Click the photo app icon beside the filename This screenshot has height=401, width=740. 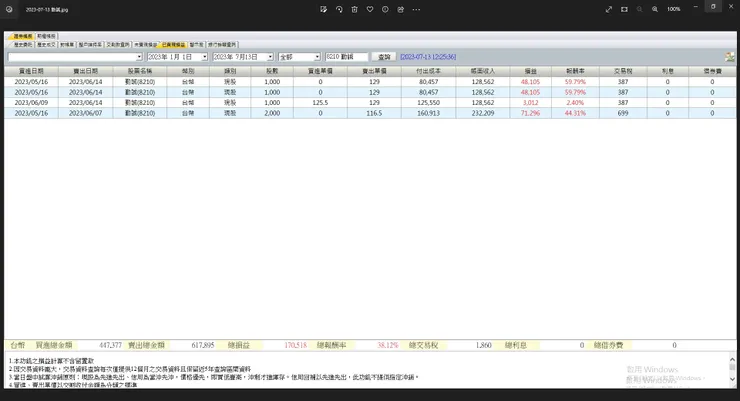pyautogui.click(x=9, y=9)
